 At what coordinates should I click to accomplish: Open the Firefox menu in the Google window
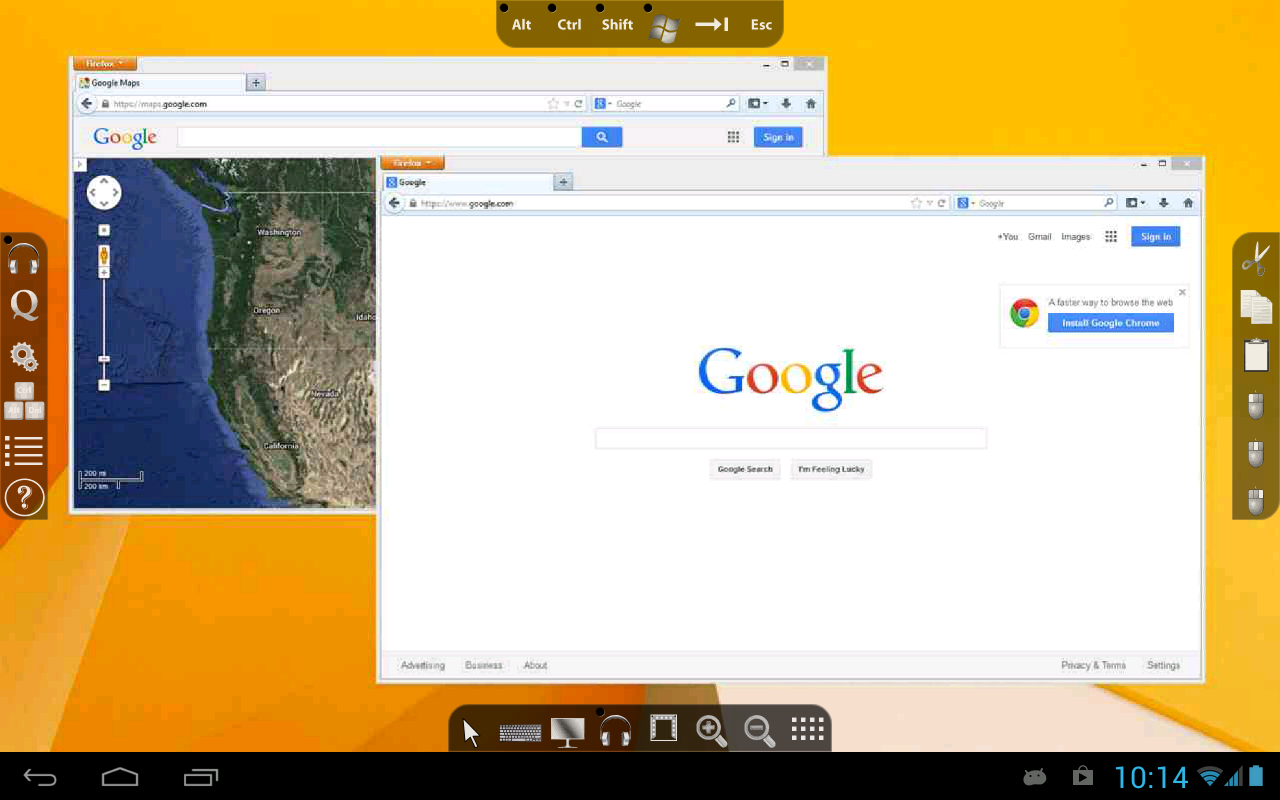(412, 163)
